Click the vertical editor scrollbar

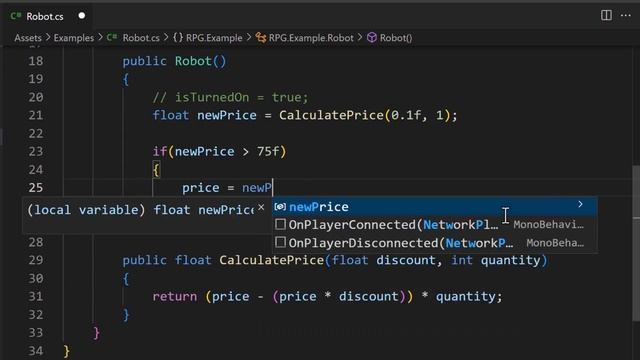coord(636,243)
